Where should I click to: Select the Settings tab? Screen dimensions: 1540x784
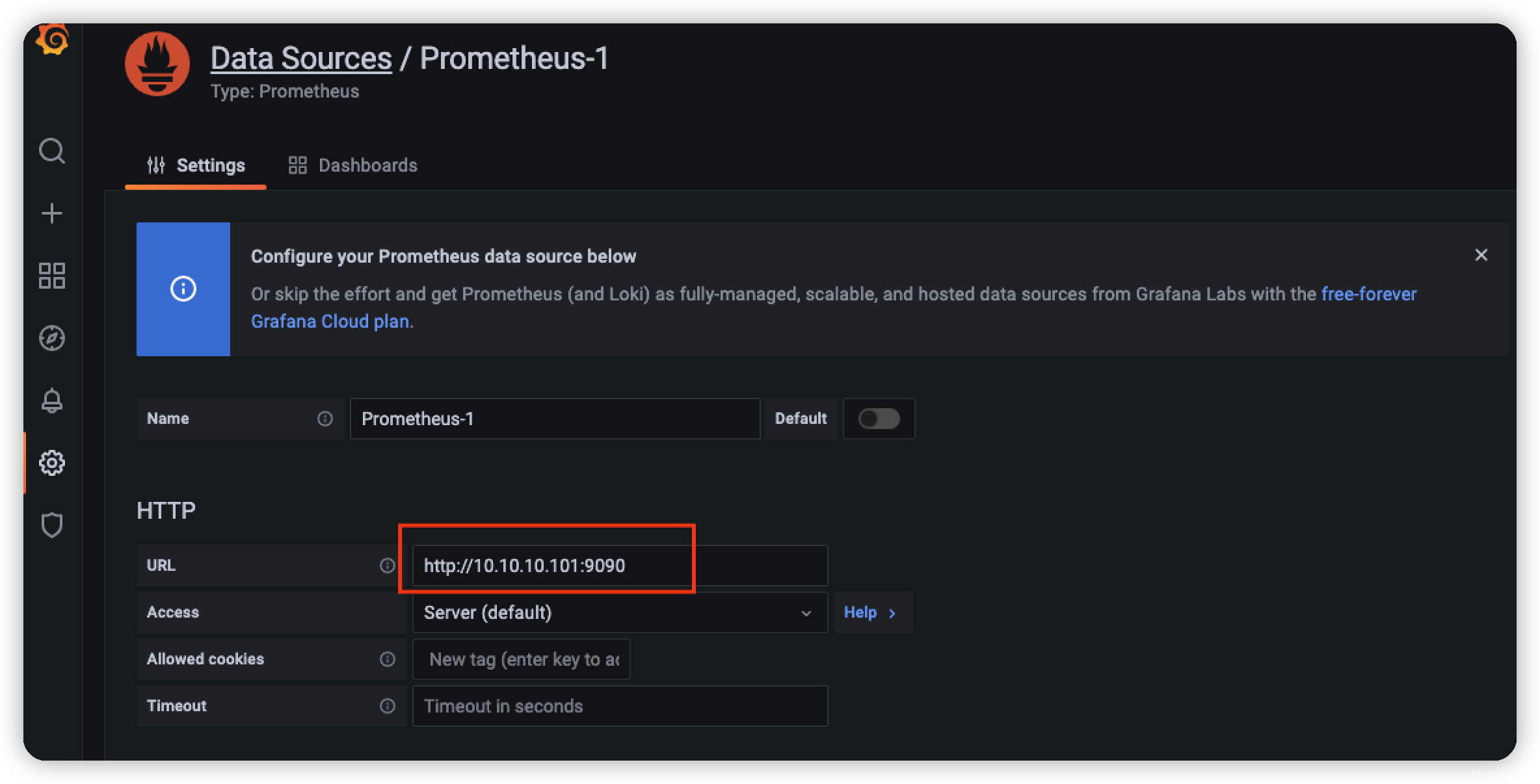point(196,165)
